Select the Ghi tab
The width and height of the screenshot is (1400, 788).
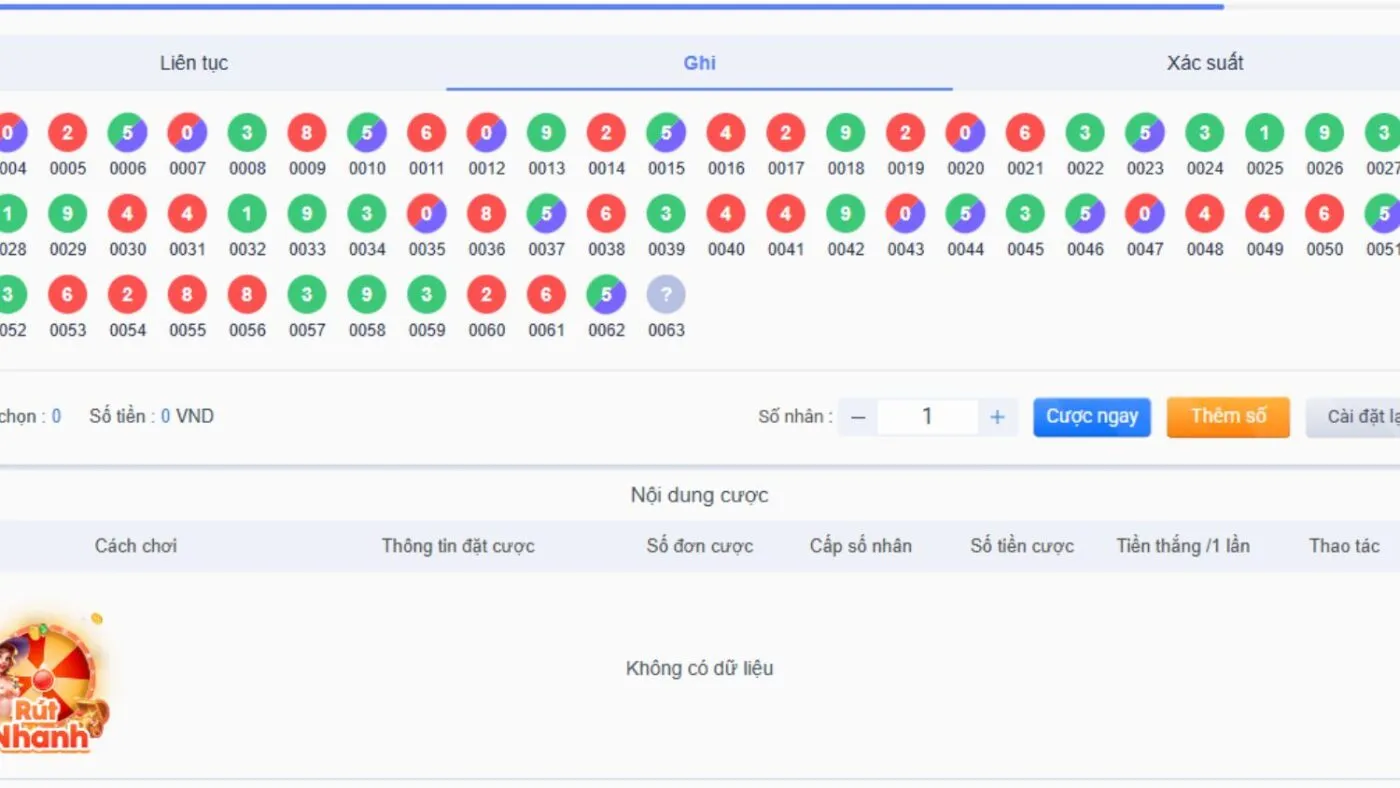click(699, 62)
